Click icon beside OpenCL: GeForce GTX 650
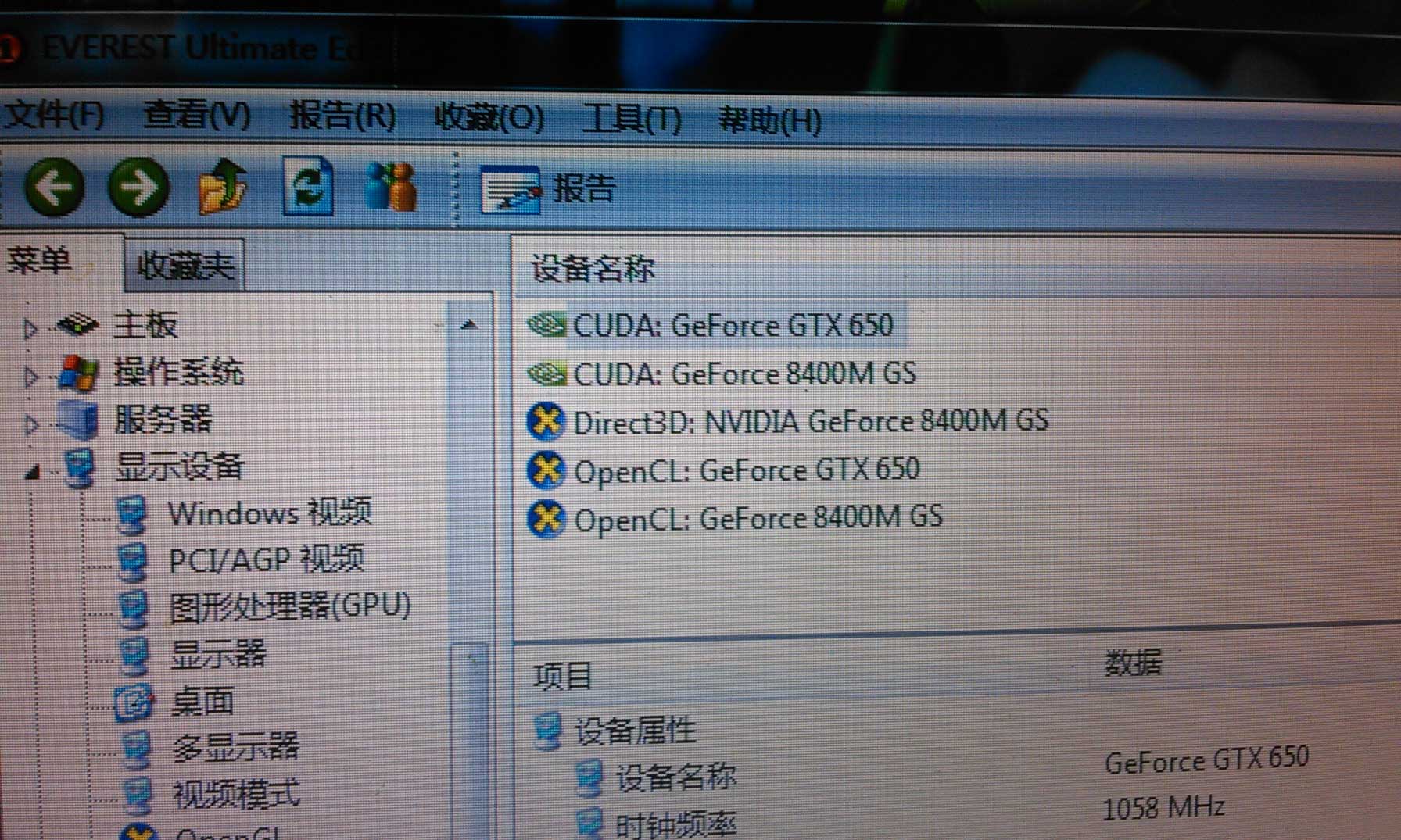The height and width of the screenshot is (840, 1401). (x=545, y=470)
